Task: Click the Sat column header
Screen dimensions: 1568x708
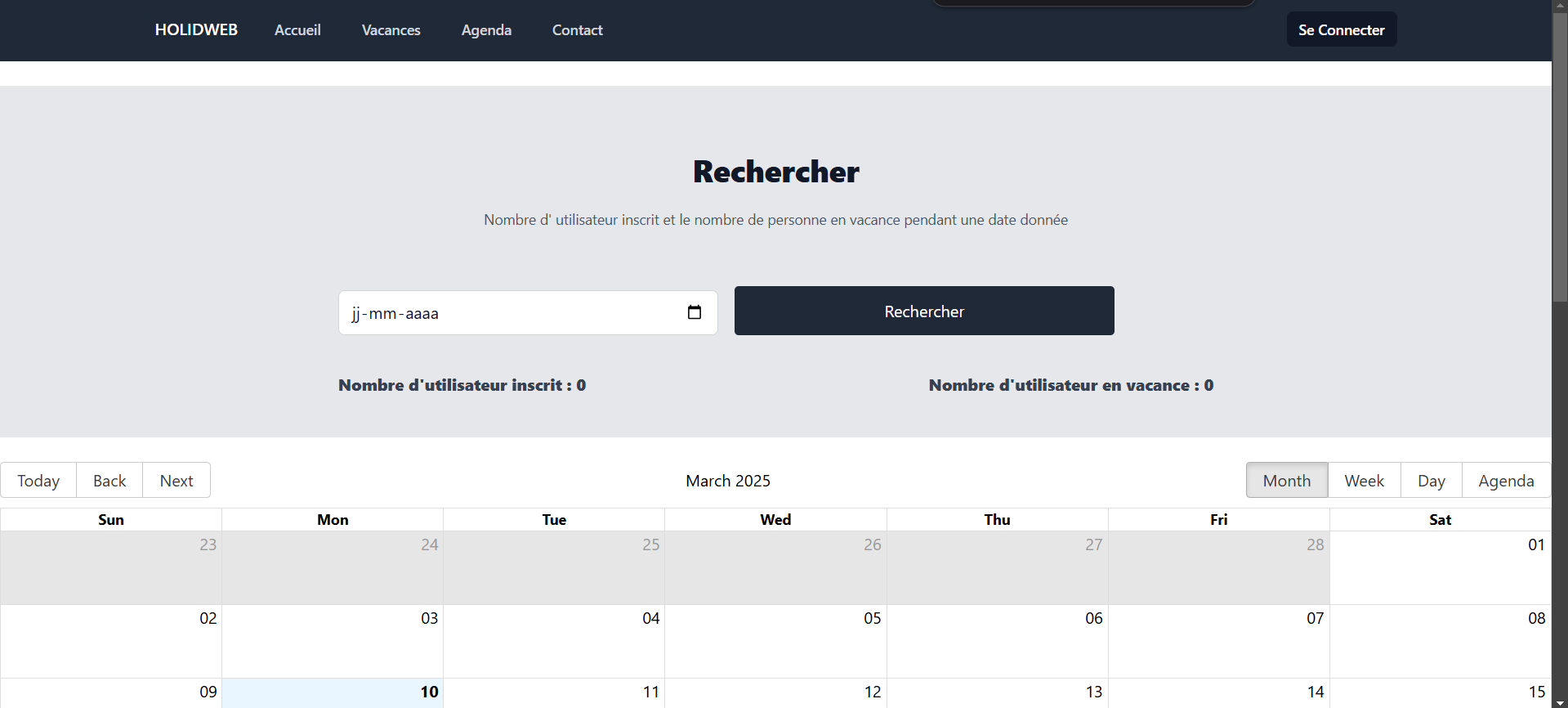Action: pos(1440,520)
